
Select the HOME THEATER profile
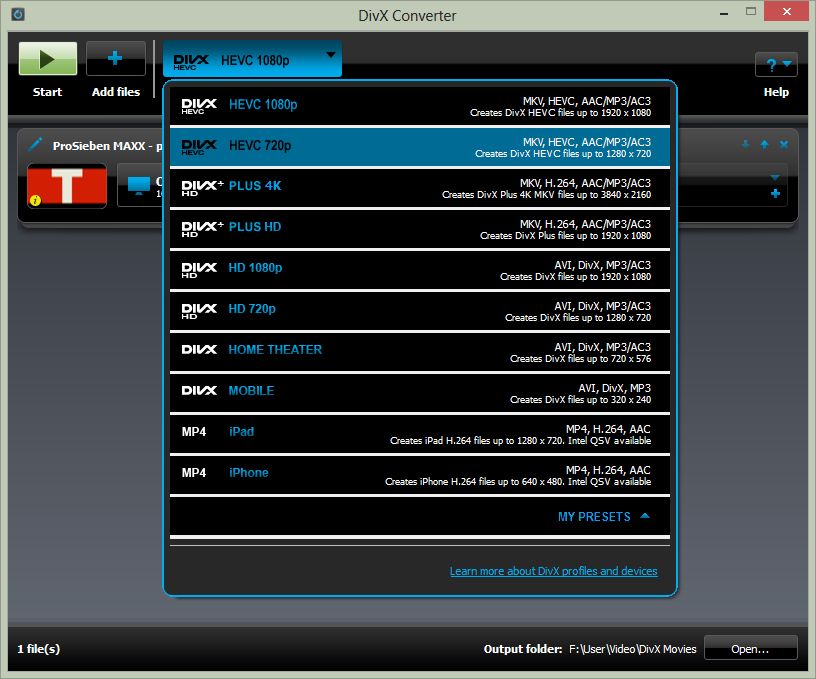(419, 352)
